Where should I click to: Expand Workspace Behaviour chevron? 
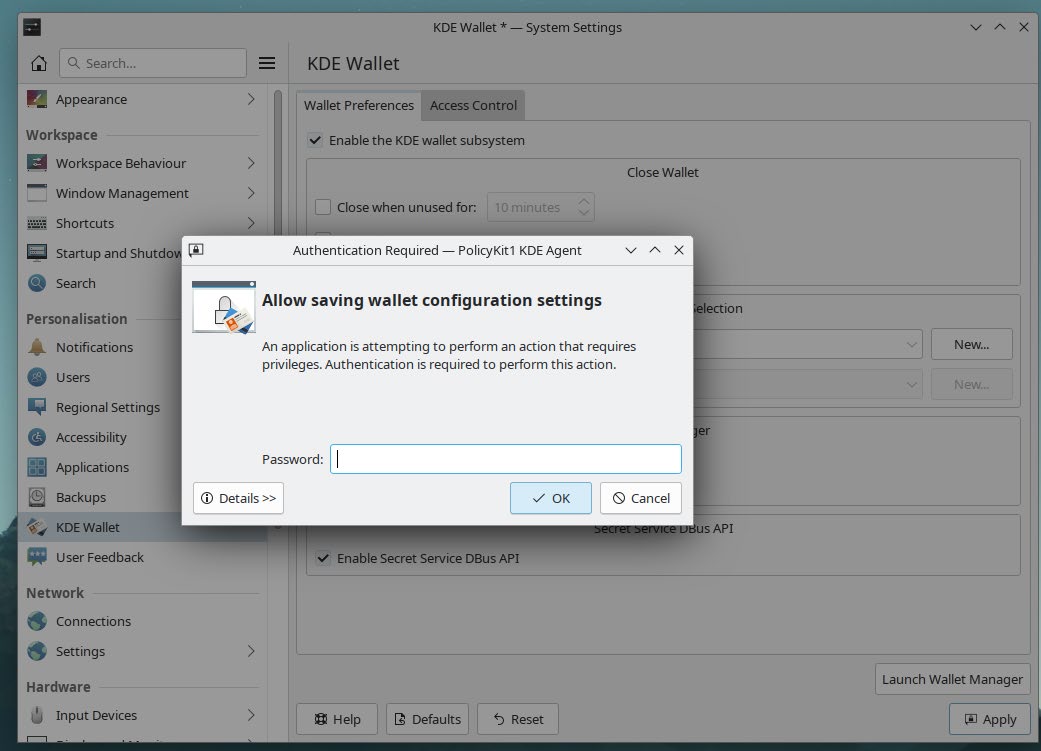pyautogui.click(x=251, y=163)
